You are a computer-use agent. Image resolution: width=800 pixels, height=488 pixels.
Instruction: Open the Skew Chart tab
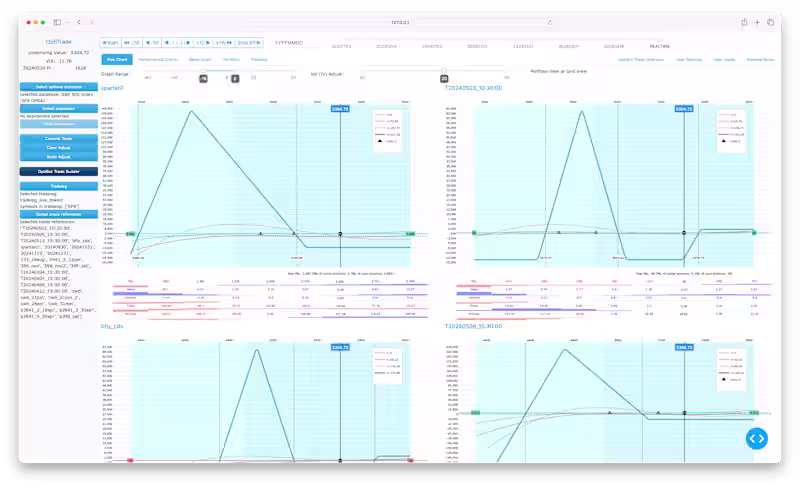pos(200,60)
